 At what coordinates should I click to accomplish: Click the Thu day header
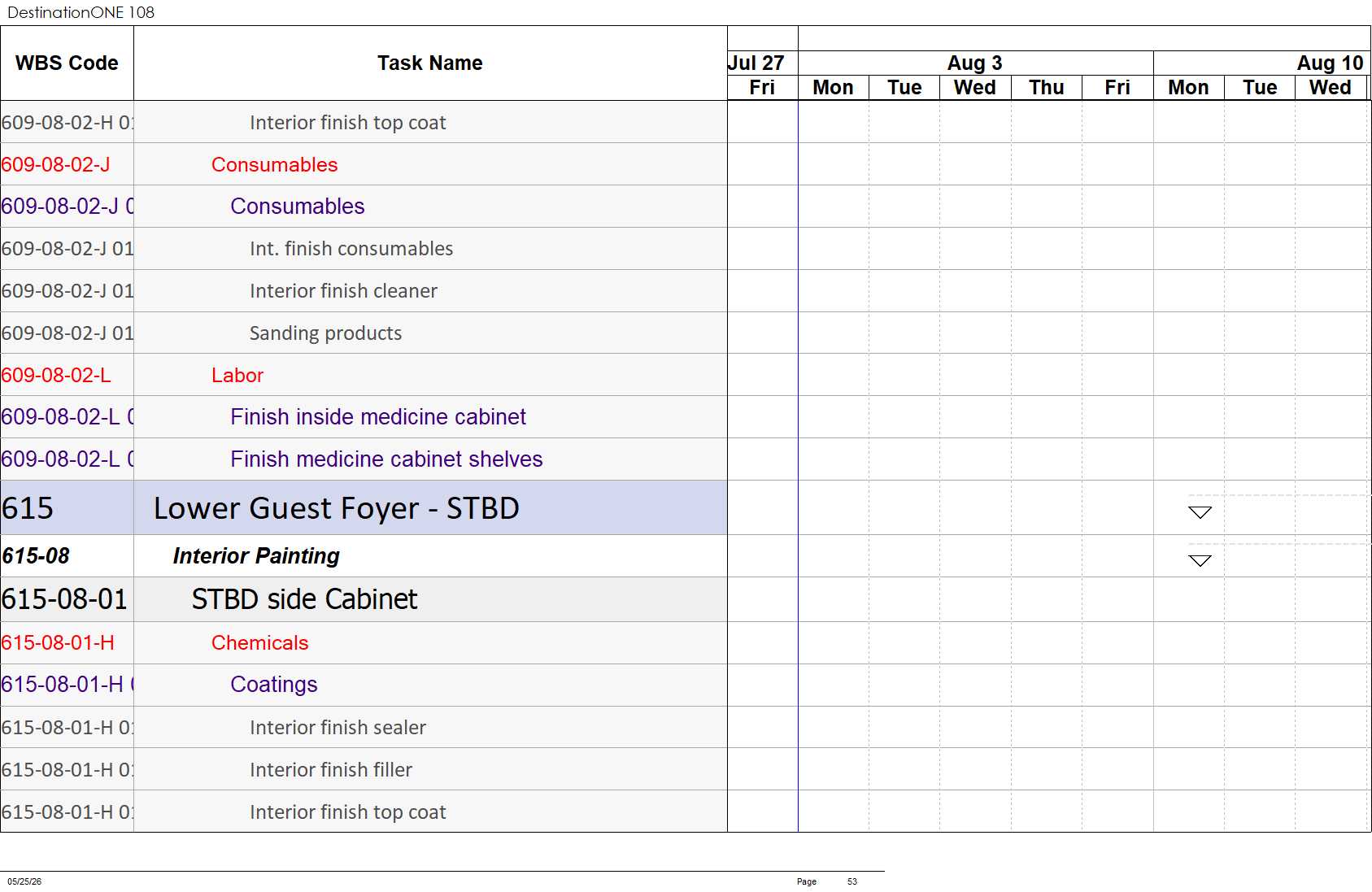1046,87
